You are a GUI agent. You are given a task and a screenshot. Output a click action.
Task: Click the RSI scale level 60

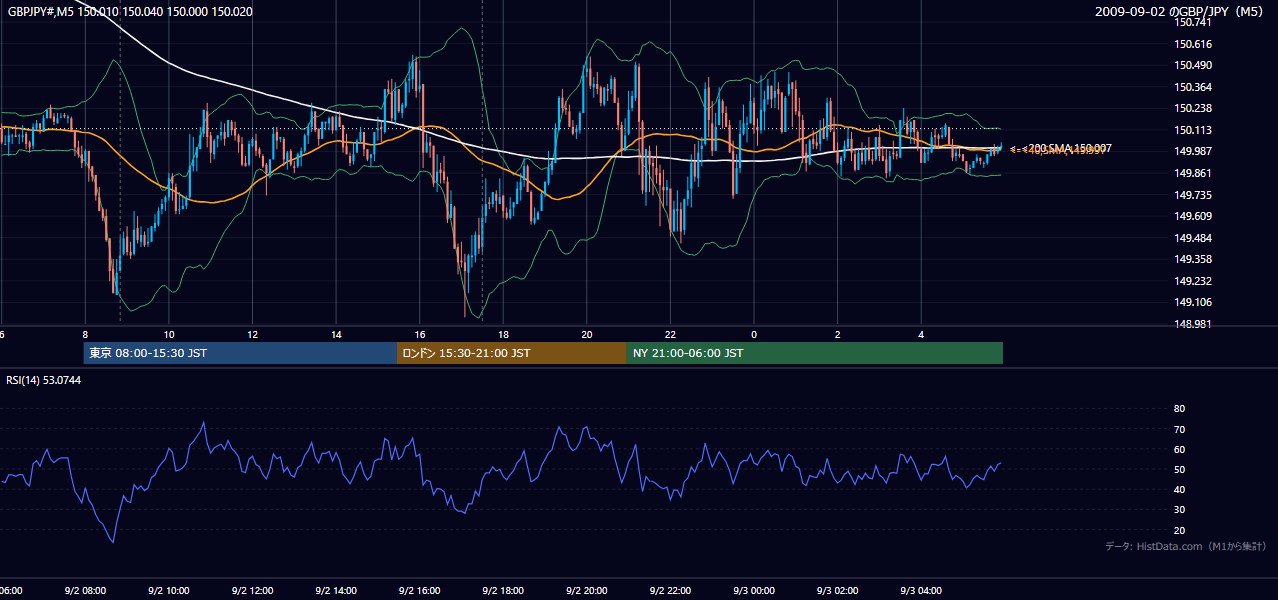(x=1179, y=449)
